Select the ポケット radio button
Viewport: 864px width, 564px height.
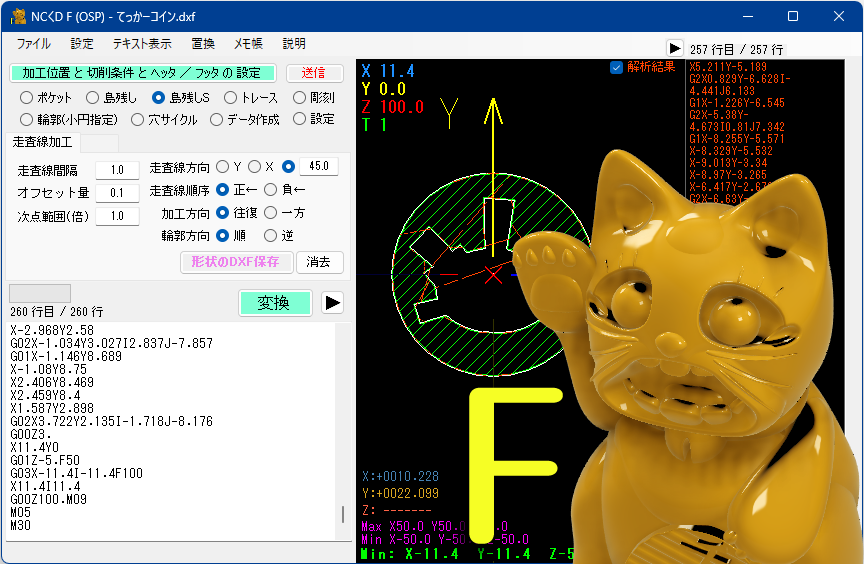coord(26,97)
